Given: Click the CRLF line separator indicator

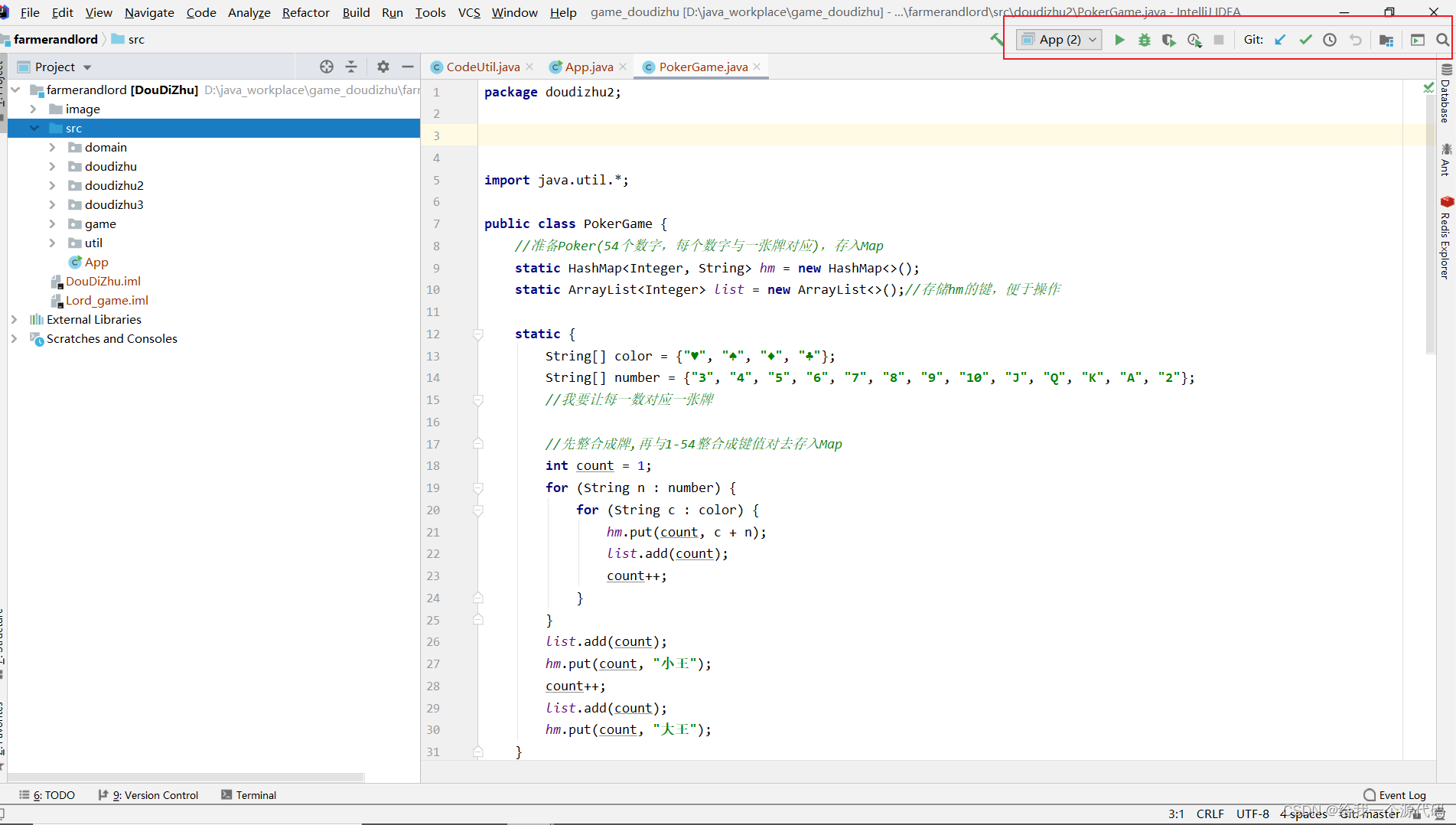Looking at the screenshot, I should 1210,814.
